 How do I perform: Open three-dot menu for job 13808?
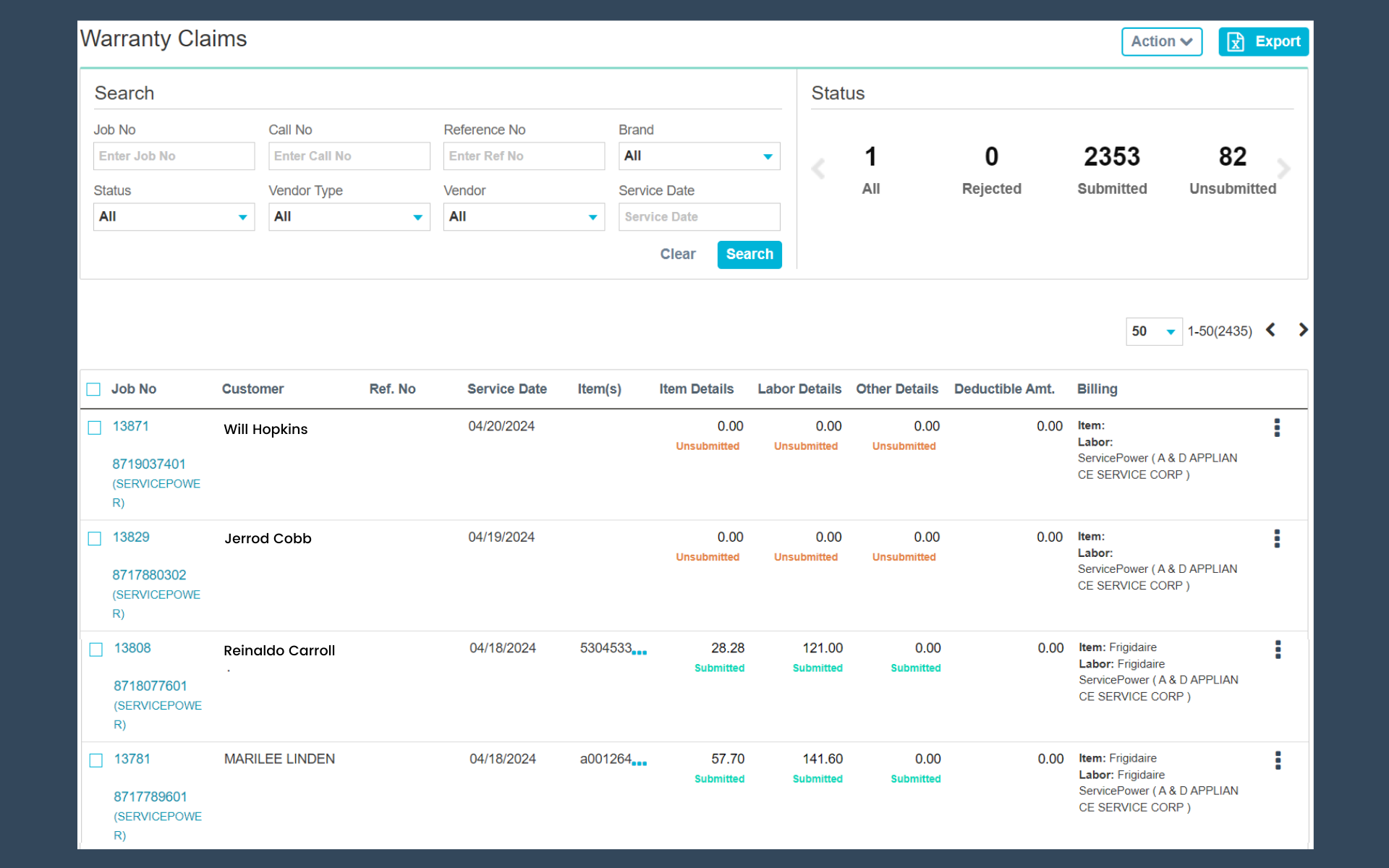(x=1278, y=650)
